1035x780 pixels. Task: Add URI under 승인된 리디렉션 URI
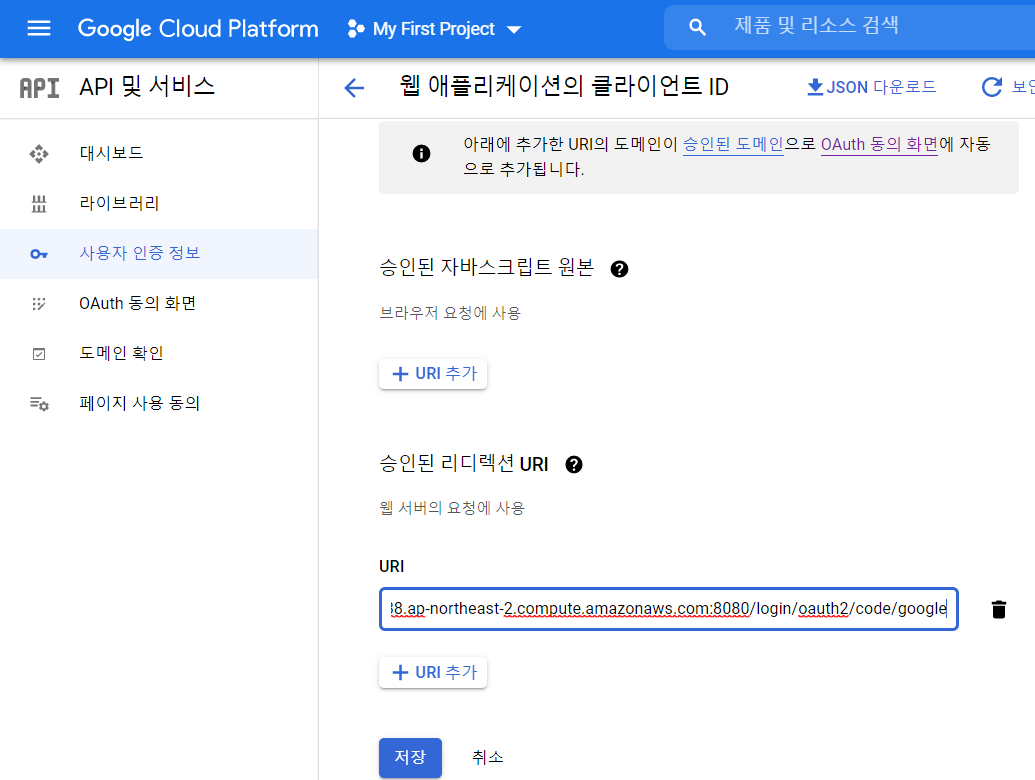[x=433, y=672]
